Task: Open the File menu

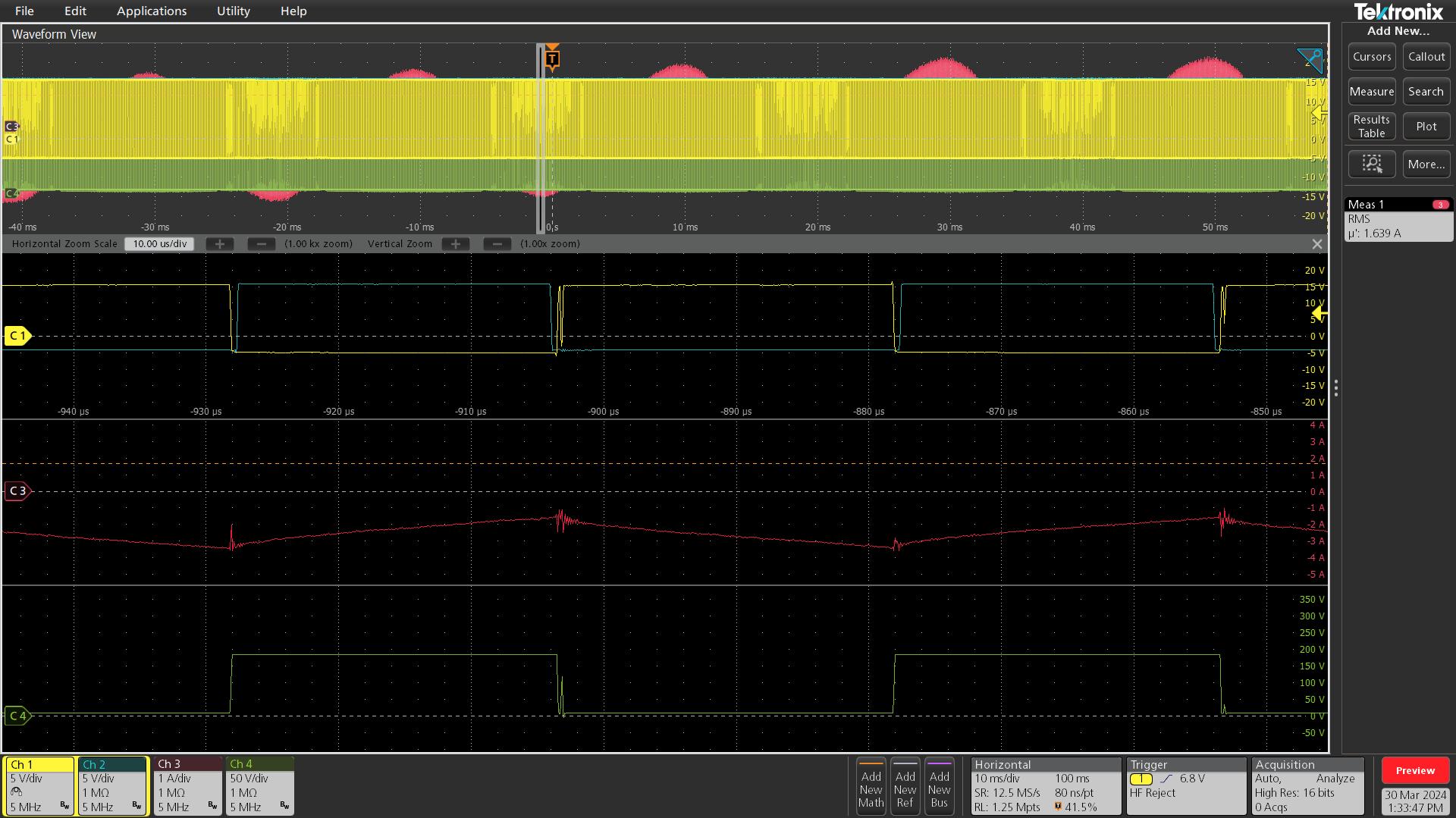Action: [x=24, y=11]
